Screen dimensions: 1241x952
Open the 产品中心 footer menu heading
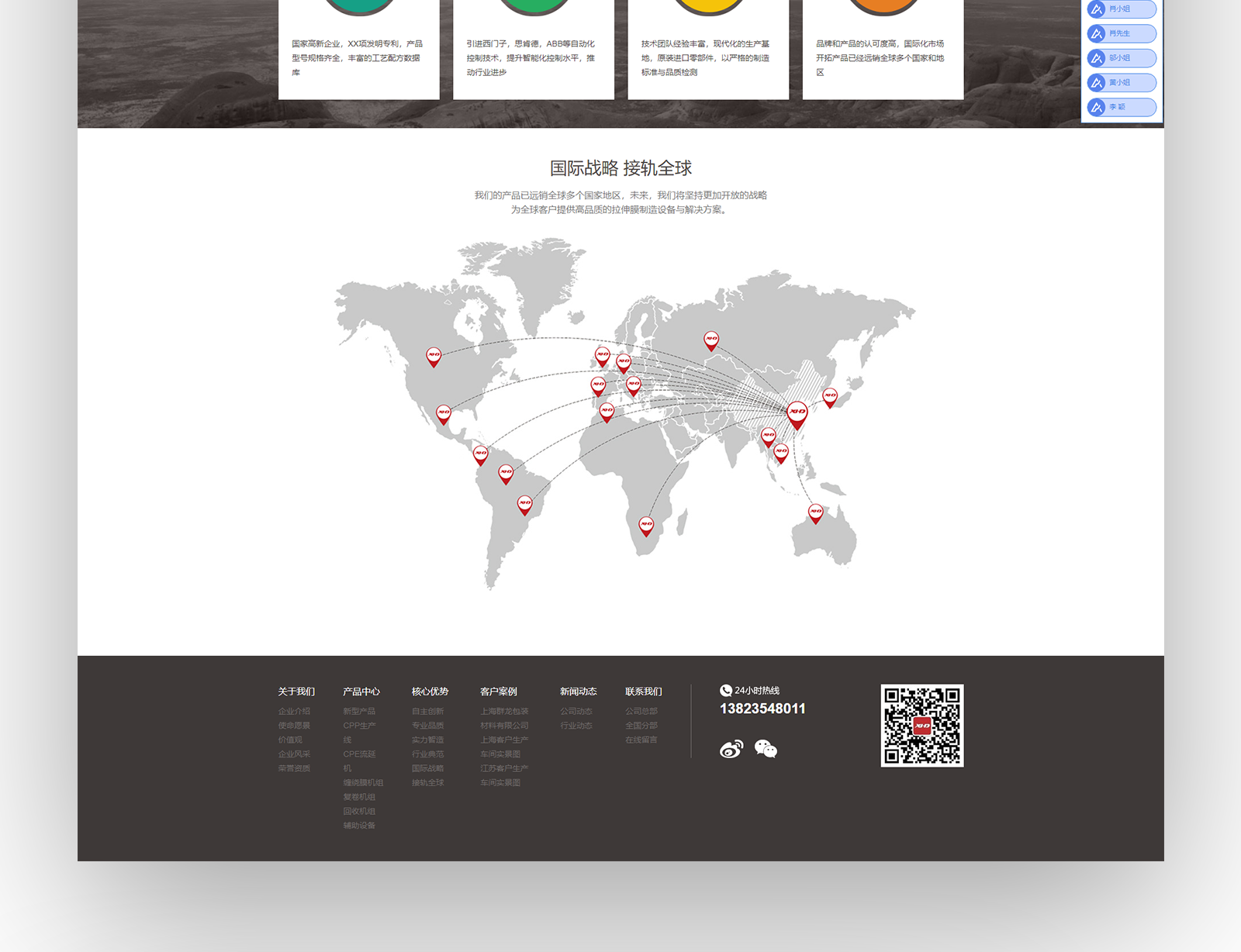coord(361,692)
